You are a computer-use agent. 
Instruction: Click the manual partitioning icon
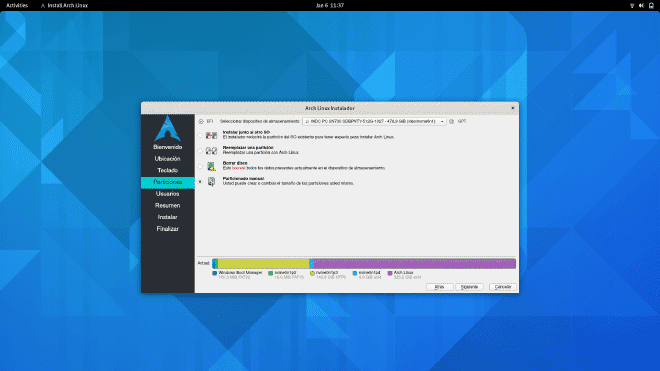[211, 181]
